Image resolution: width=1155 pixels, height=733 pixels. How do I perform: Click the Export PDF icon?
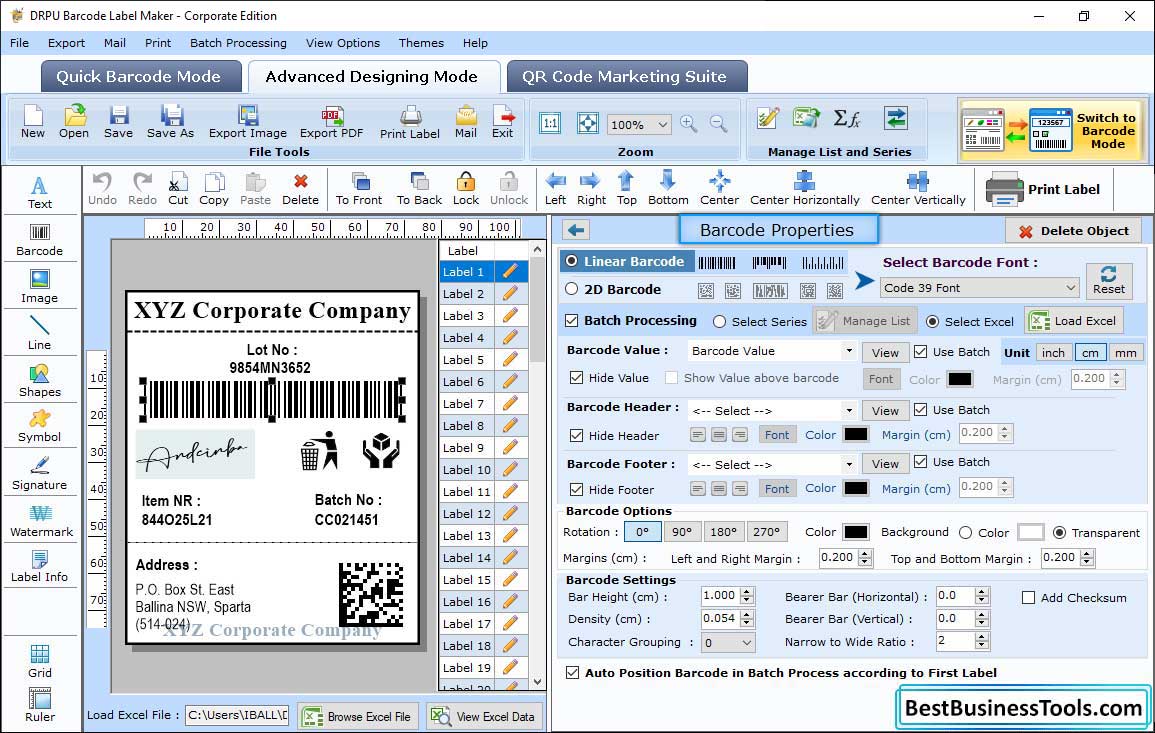[331, 122]
